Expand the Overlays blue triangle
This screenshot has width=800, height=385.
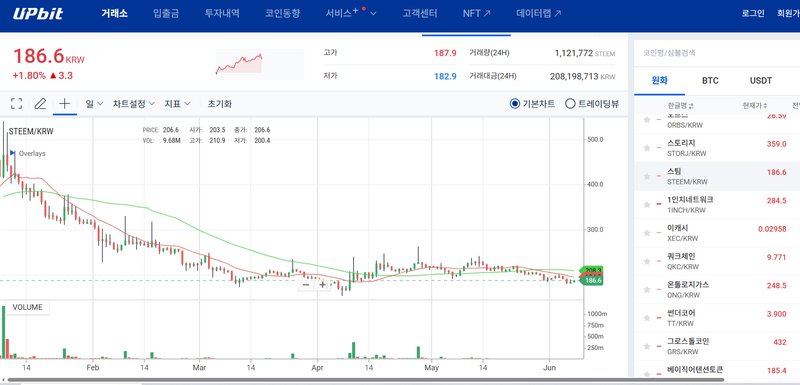point(12,153)
